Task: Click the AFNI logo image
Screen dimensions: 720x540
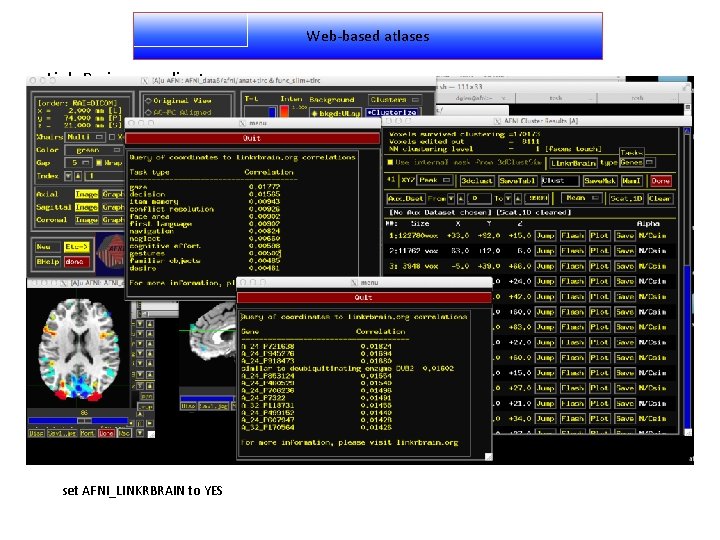Action: coord(110,253)
